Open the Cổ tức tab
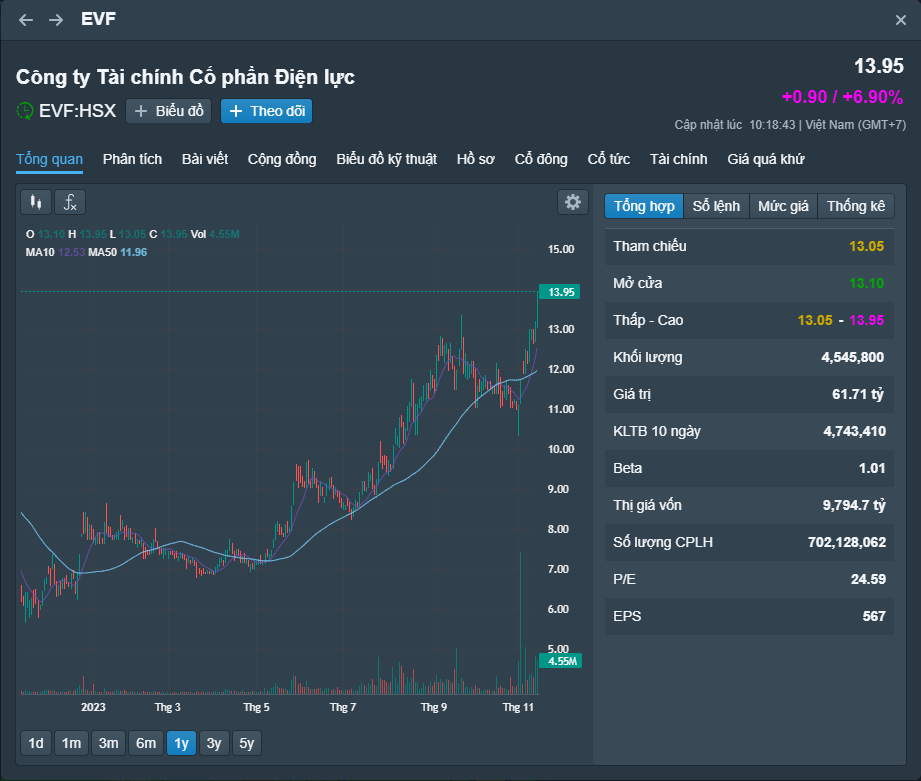 (609, 159)
